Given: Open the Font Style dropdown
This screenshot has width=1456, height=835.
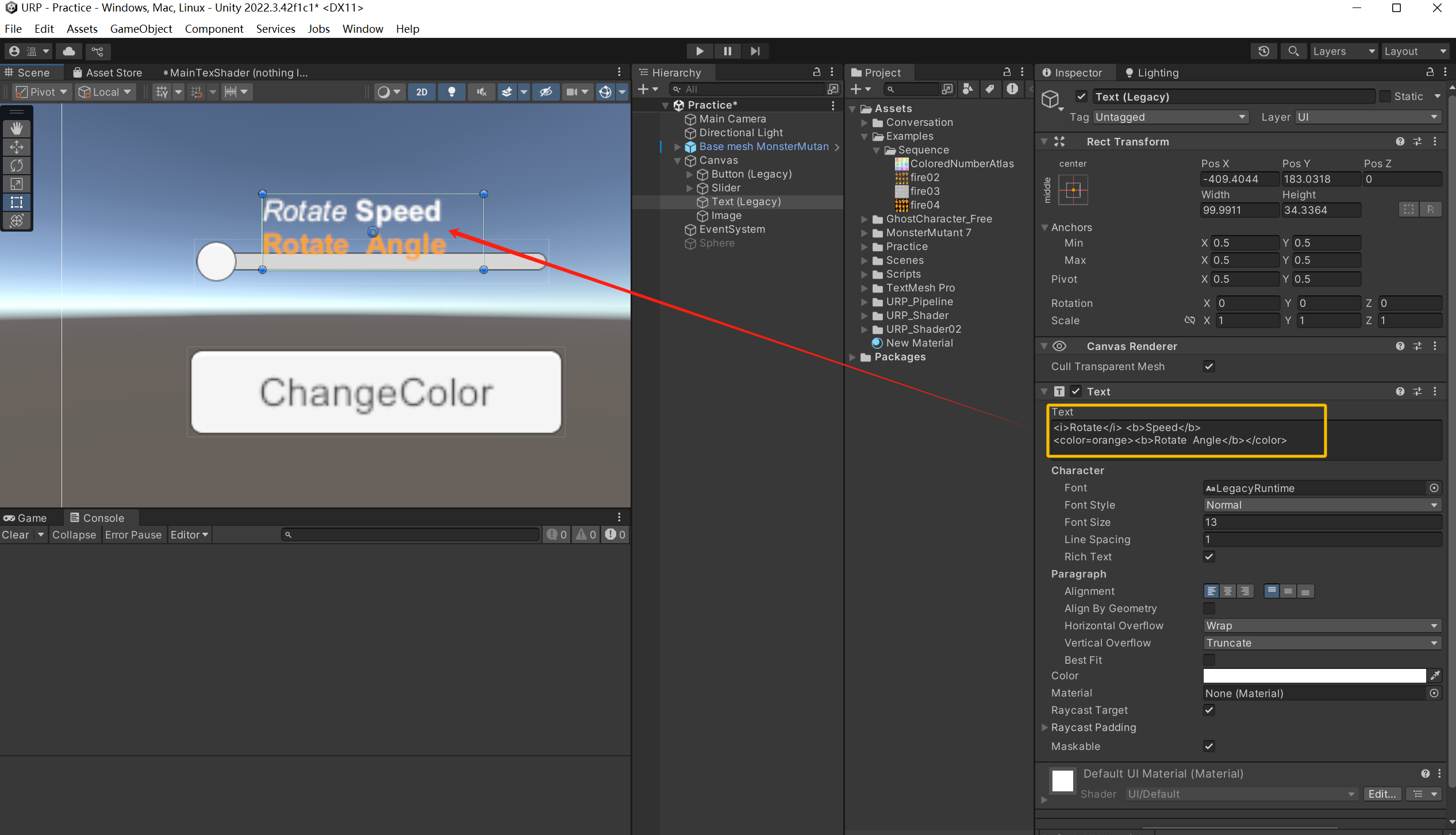Looking at the screenshot, I should [1321, 505].
